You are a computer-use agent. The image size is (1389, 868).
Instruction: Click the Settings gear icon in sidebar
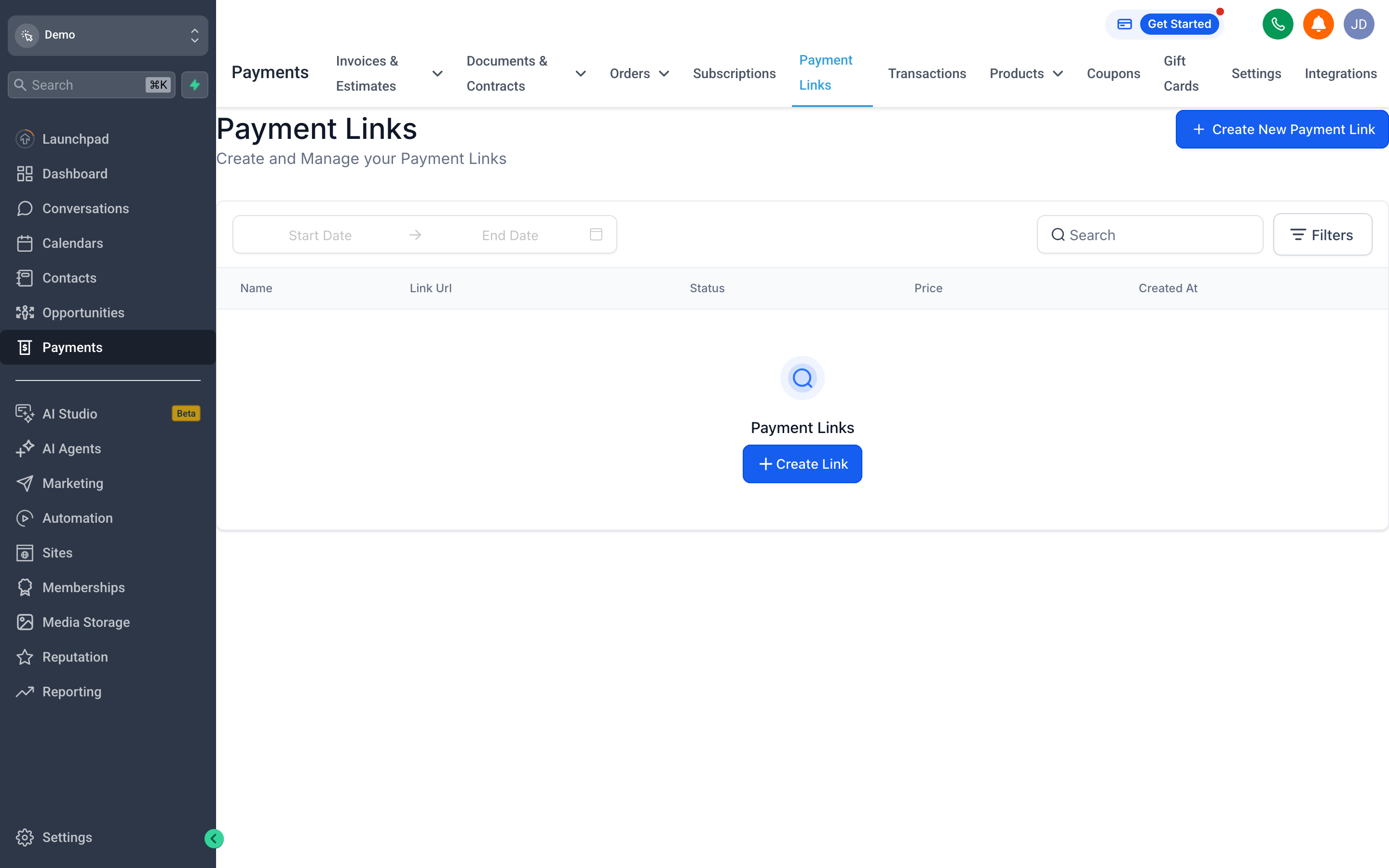25,838
